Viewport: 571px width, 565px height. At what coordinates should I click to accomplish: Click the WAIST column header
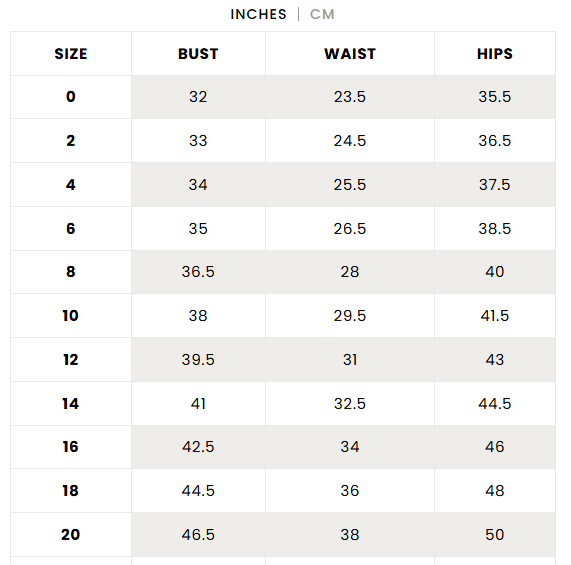click(350, 54)
